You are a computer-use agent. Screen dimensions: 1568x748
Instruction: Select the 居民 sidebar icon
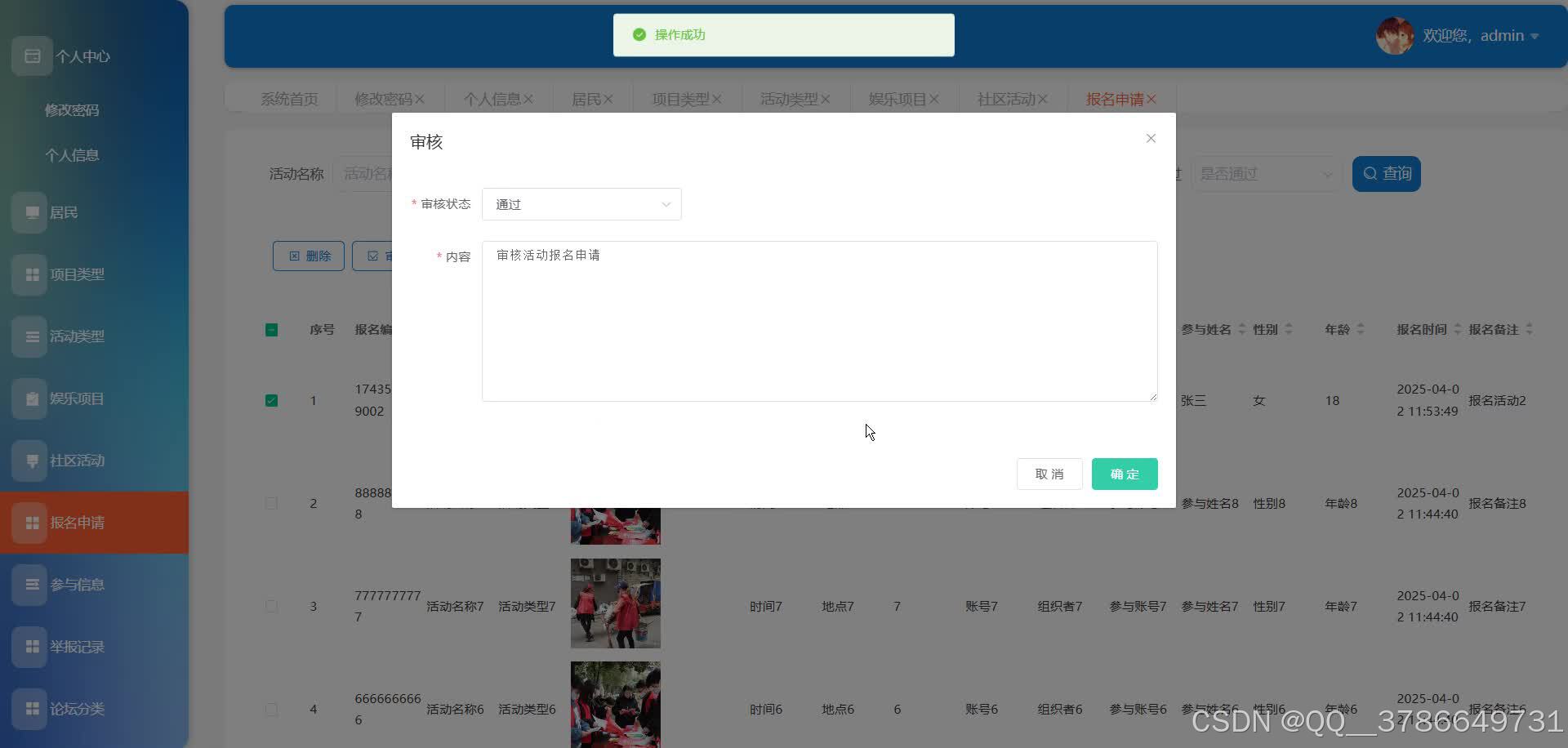point(65,211)
